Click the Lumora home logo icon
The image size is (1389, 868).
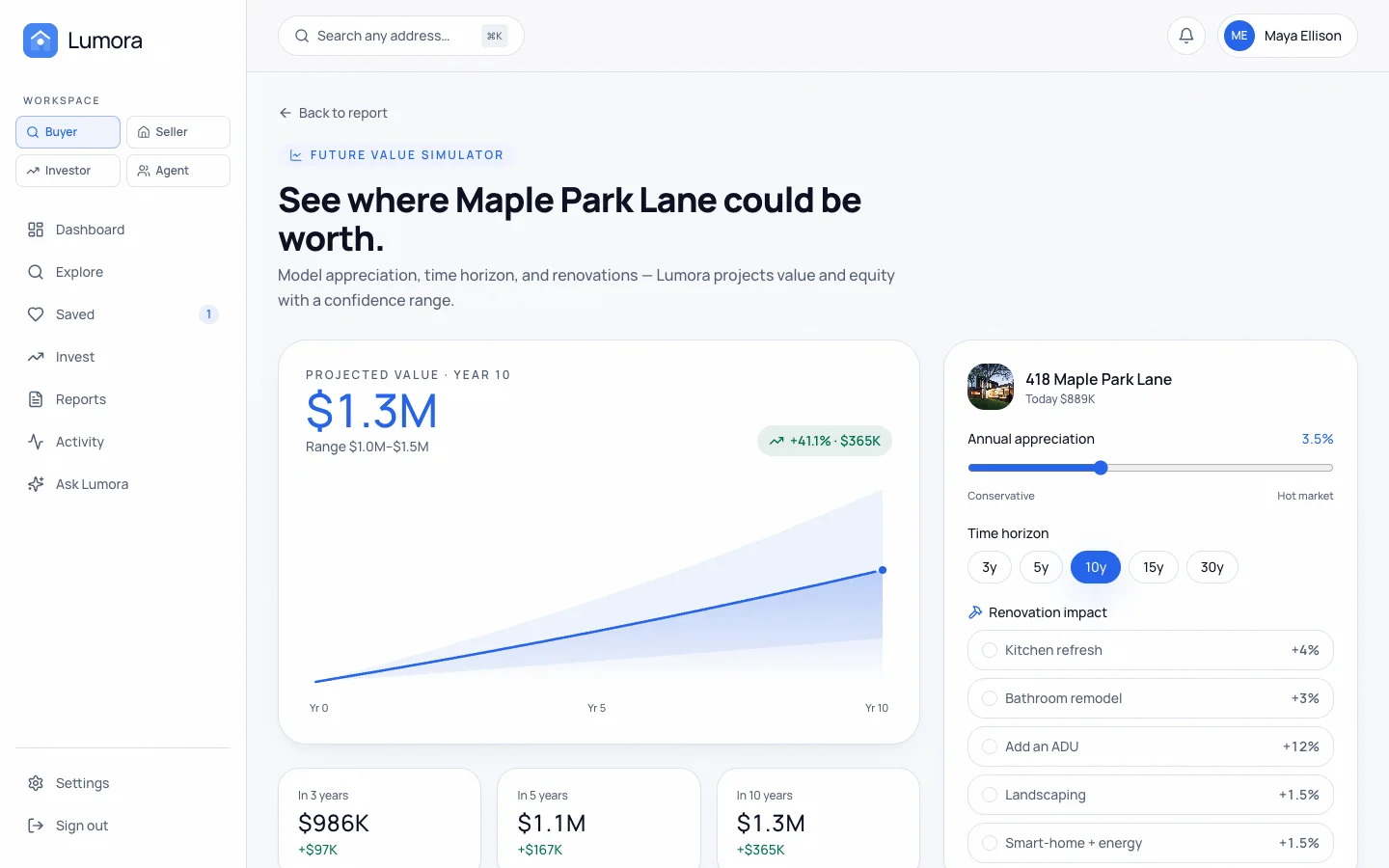click(x=41, y=41)
